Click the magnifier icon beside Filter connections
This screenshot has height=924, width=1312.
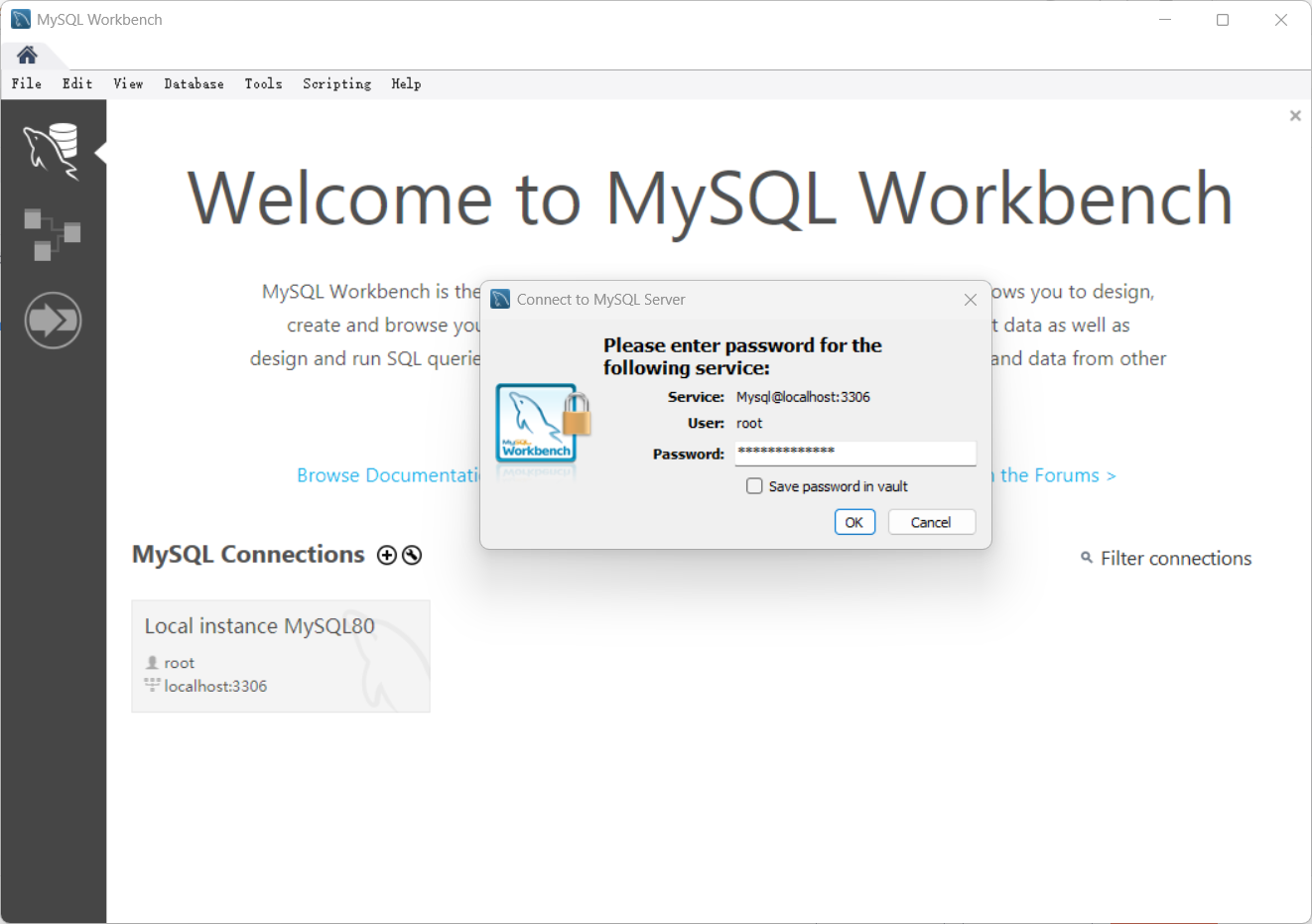[1087, 558]
